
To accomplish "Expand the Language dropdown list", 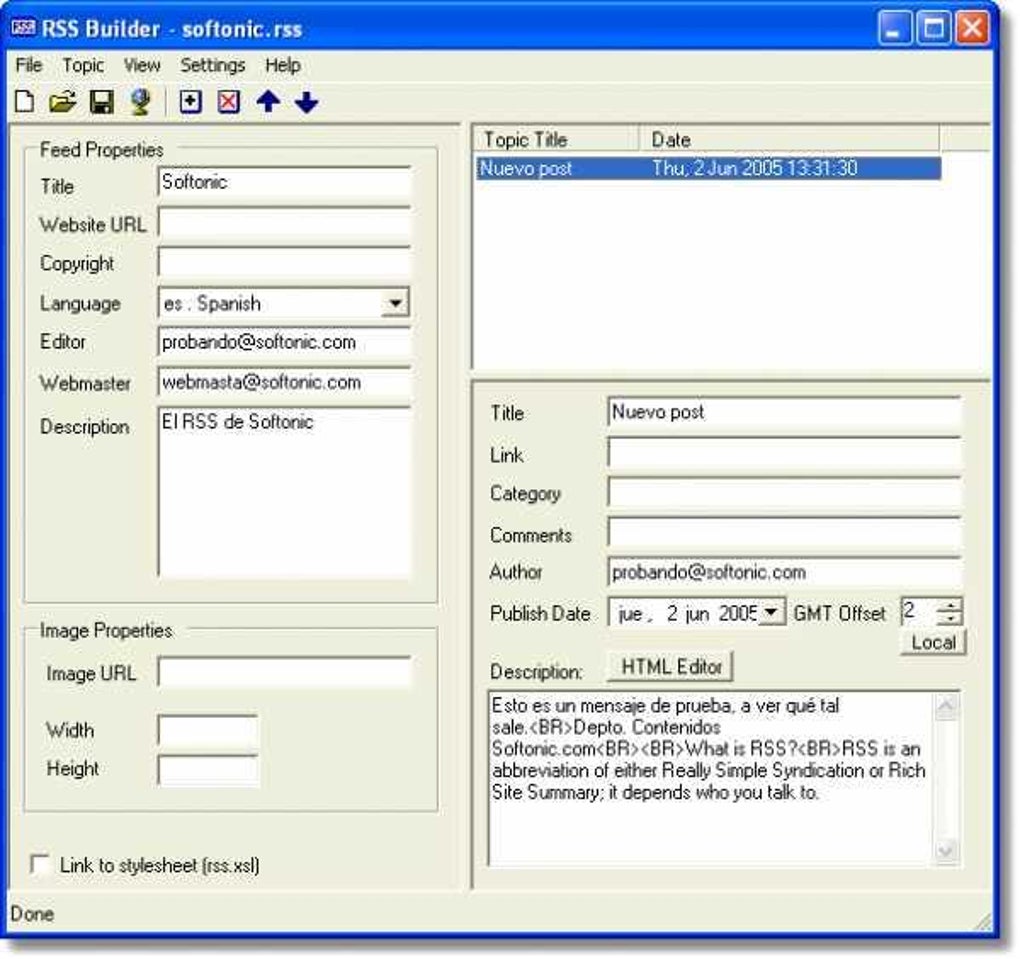I will [394, 303].
